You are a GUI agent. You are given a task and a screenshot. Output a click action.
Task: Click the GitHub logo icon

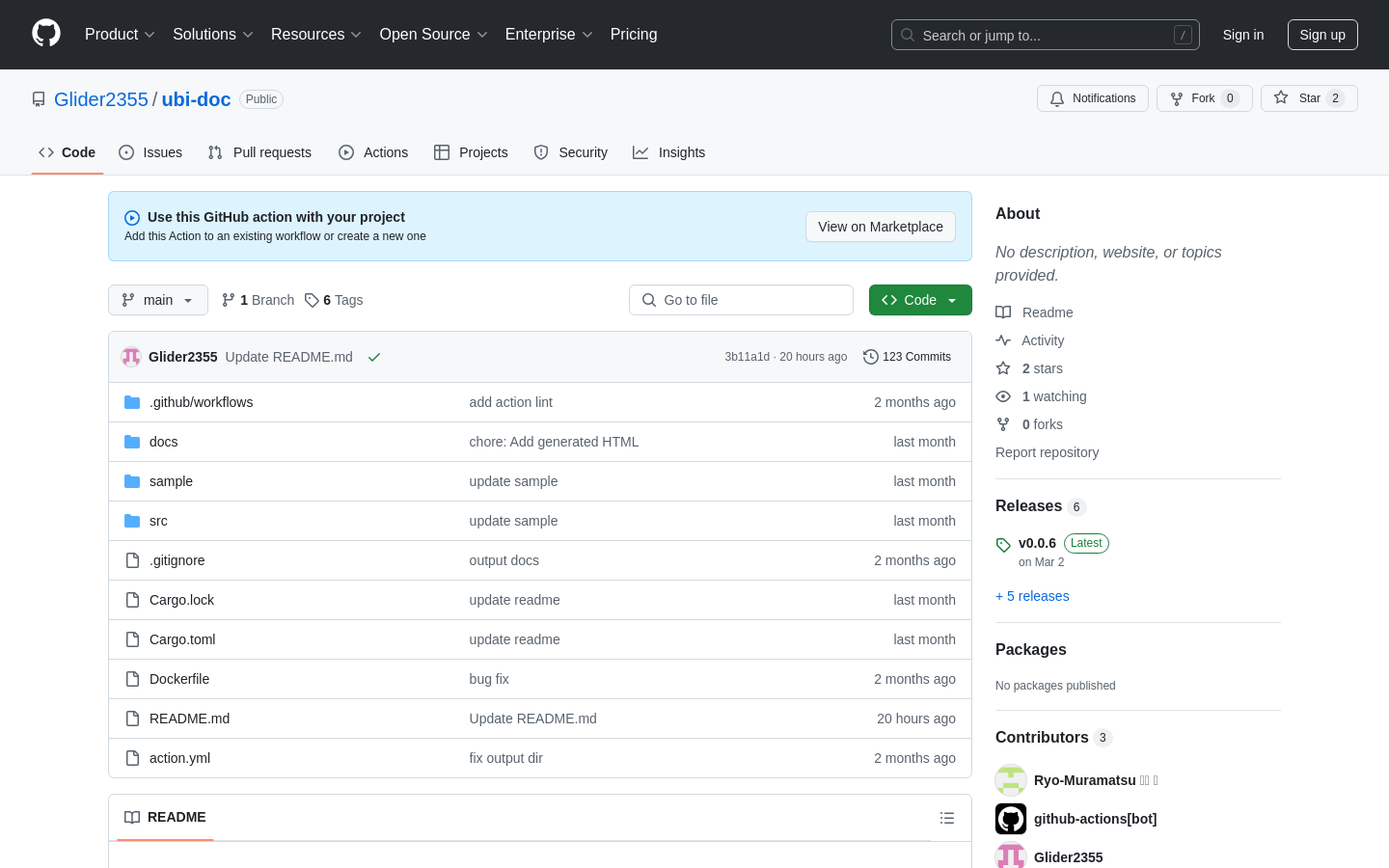(46, 34)
